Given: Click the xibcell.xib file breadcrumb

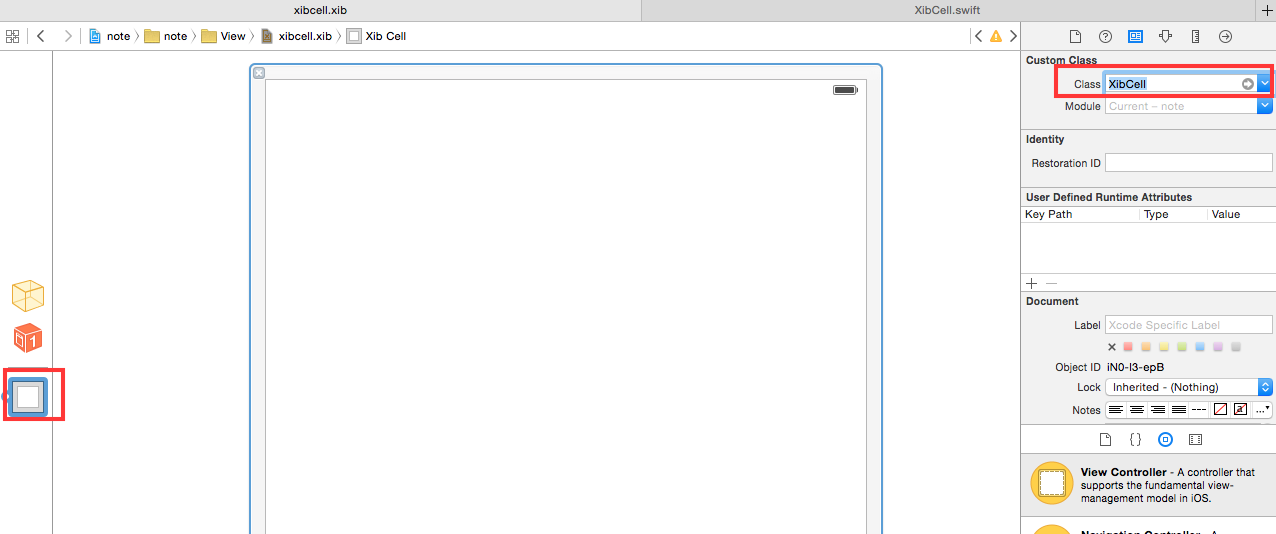Looking at the screenshot, I should [296, 36].
